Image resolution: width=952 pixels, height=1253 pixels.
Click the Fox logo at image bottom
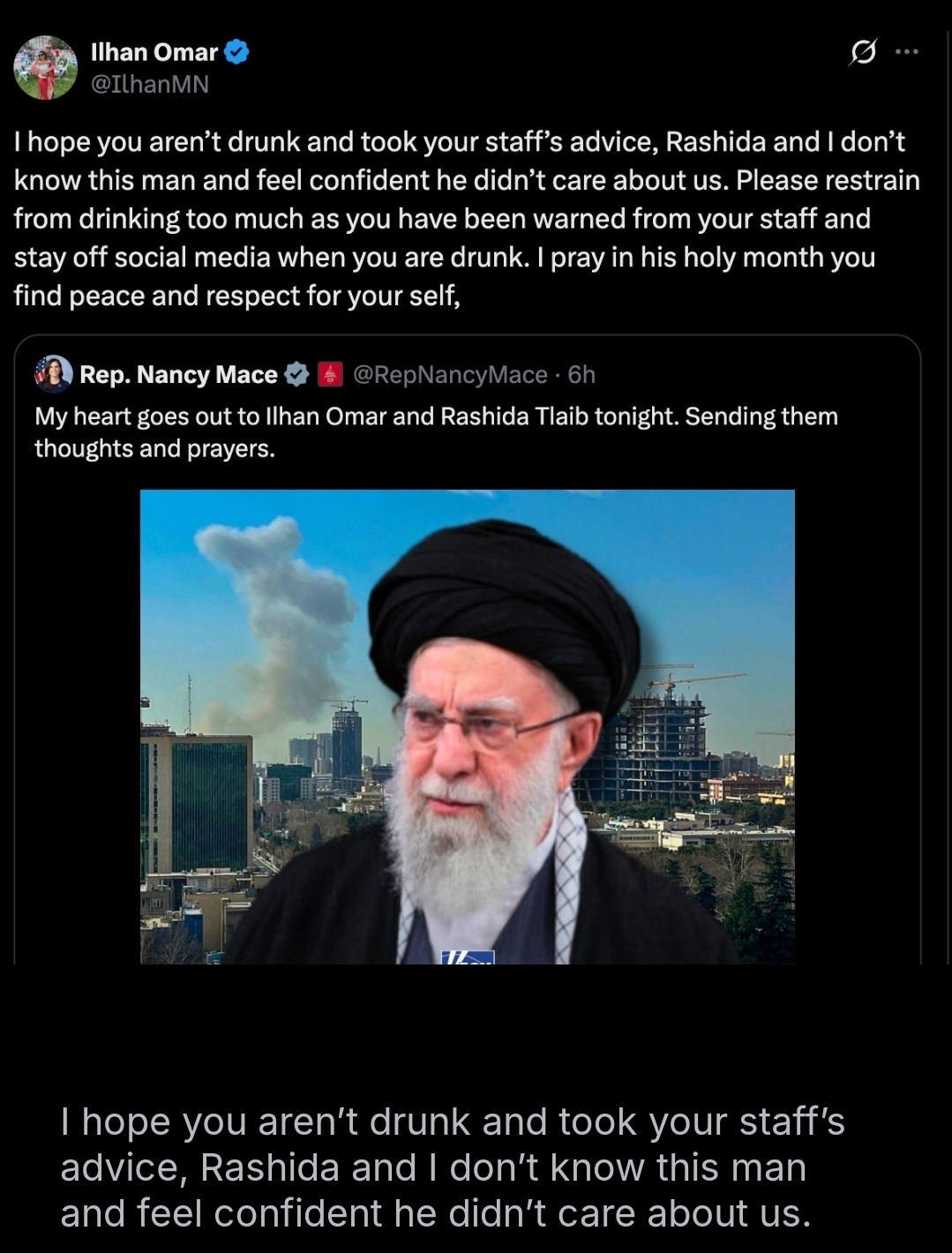(468, 957)
